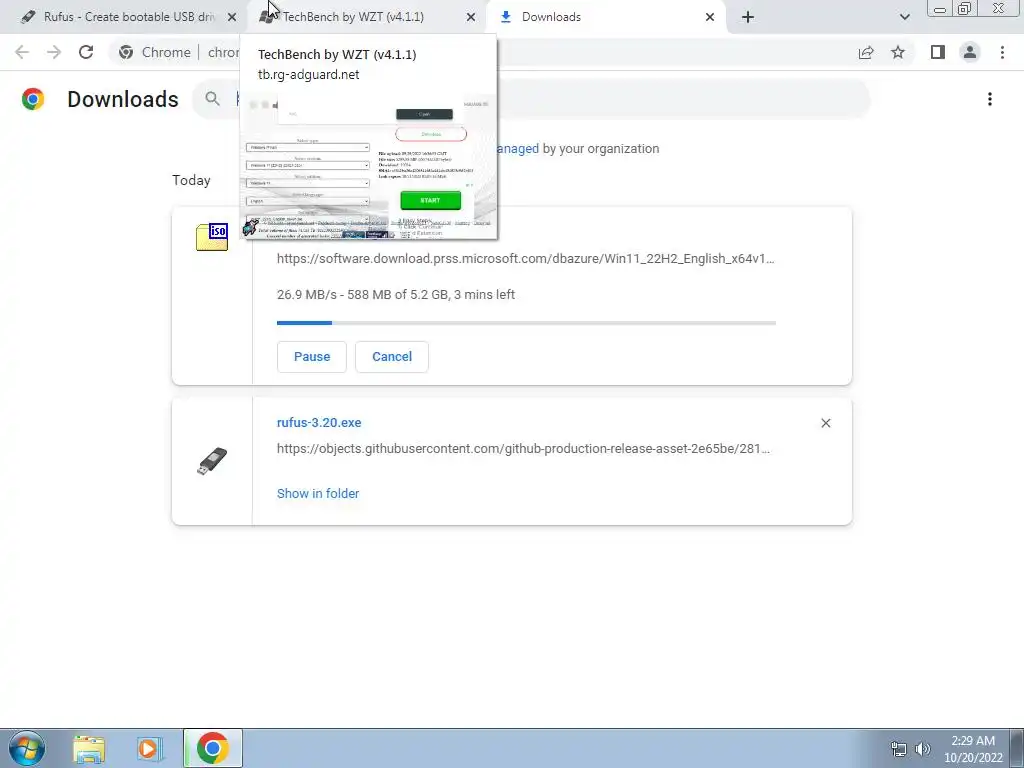Open the Chrome three-dot menu
1024x768 pixels.
1002,52
